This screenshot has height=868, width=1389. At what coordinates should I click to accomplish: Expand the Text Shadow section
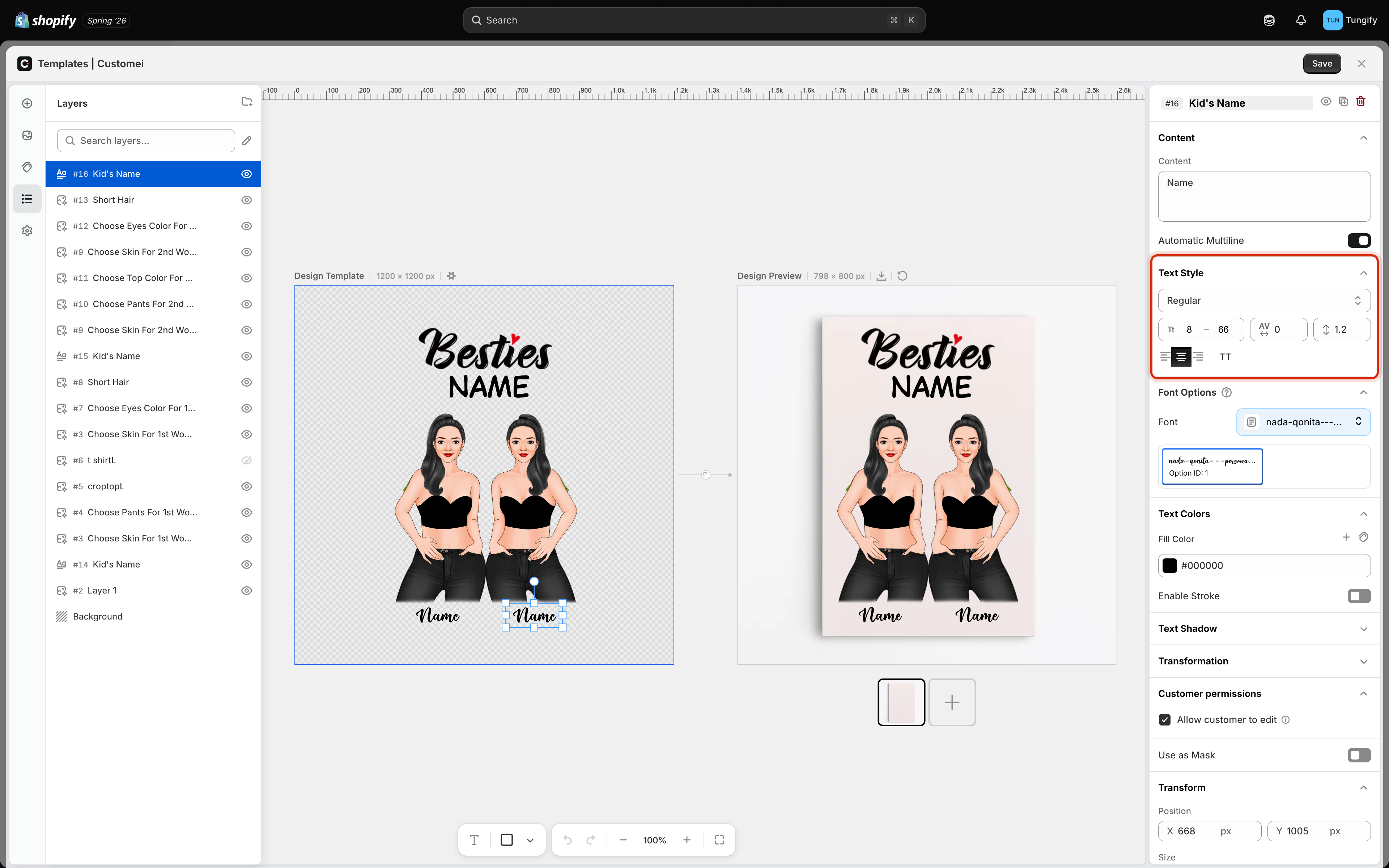pyautogui.click(x=1364, y=629)
